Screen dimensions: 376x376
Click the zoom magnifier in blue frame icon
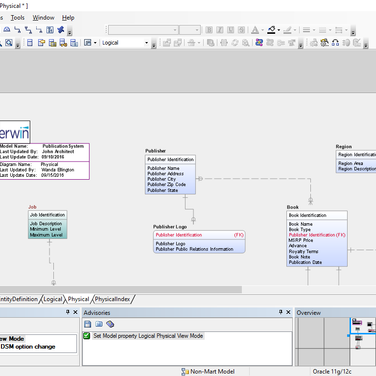pos(9,43)
